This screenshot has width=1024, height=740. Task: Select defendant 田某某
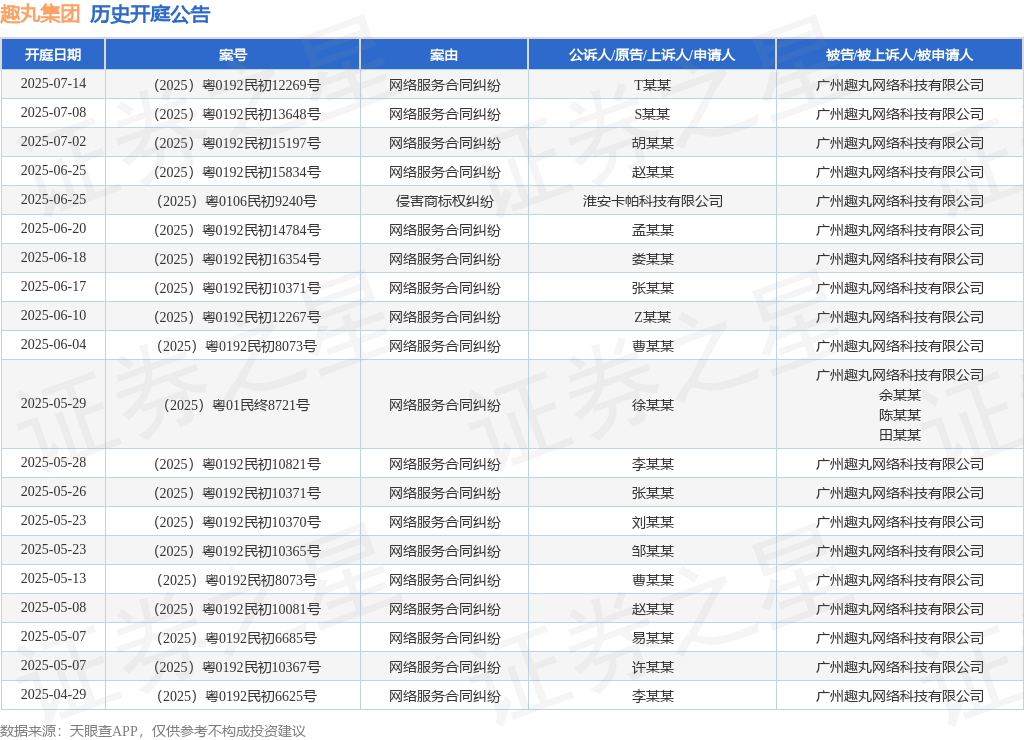point(899,434)
